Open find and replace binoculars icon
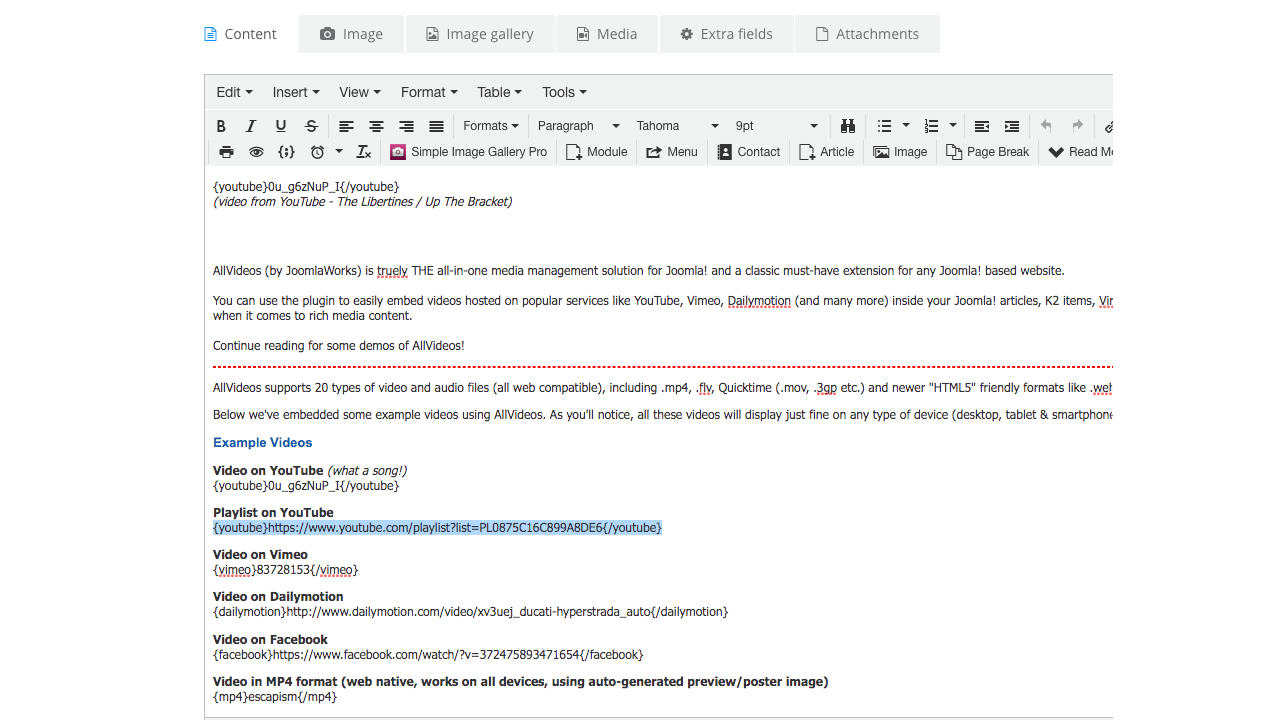The image size is (1280, 720). tap(848, 126)
